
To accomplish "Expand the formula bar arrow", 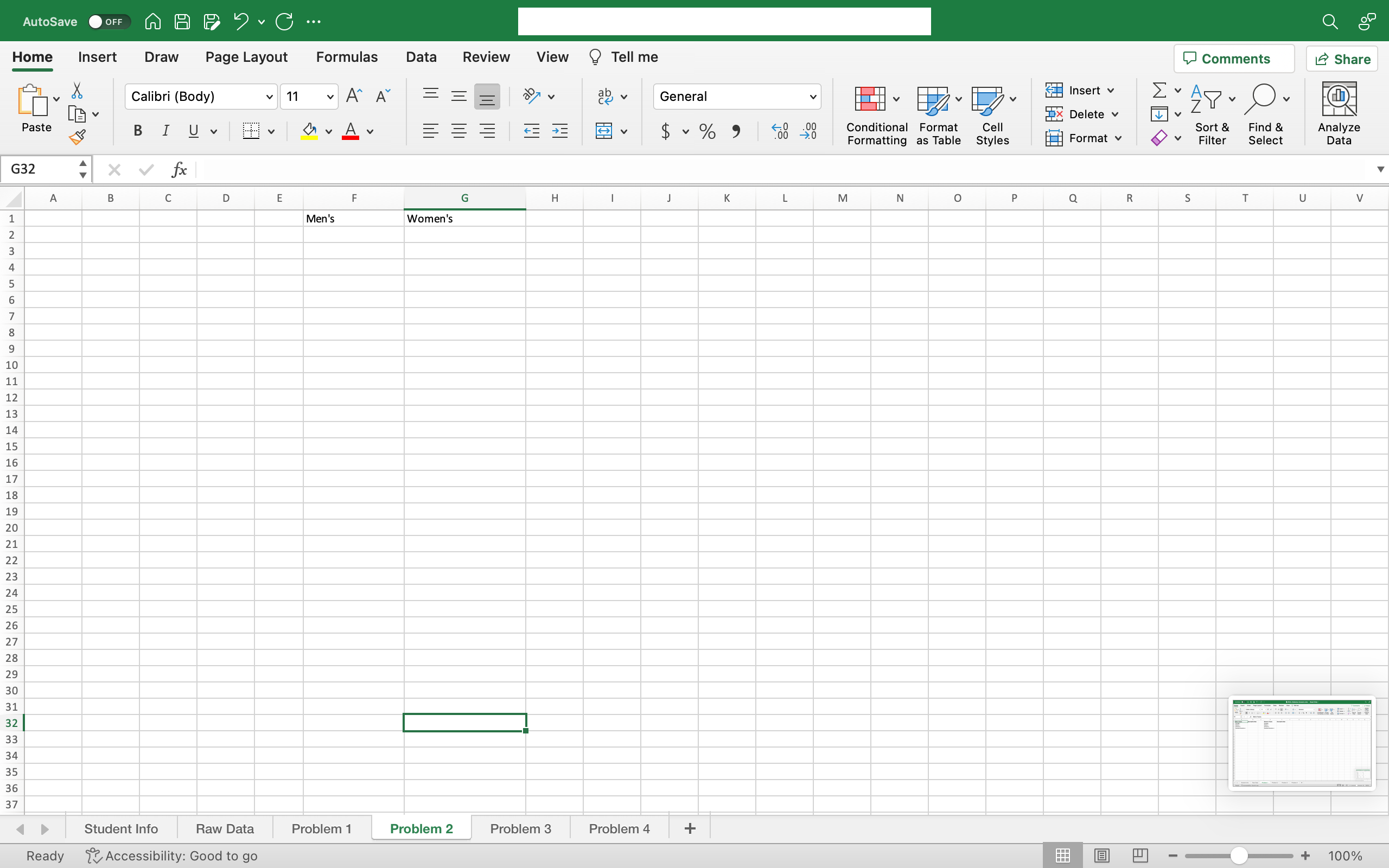I will click(x=1380, y=169).
